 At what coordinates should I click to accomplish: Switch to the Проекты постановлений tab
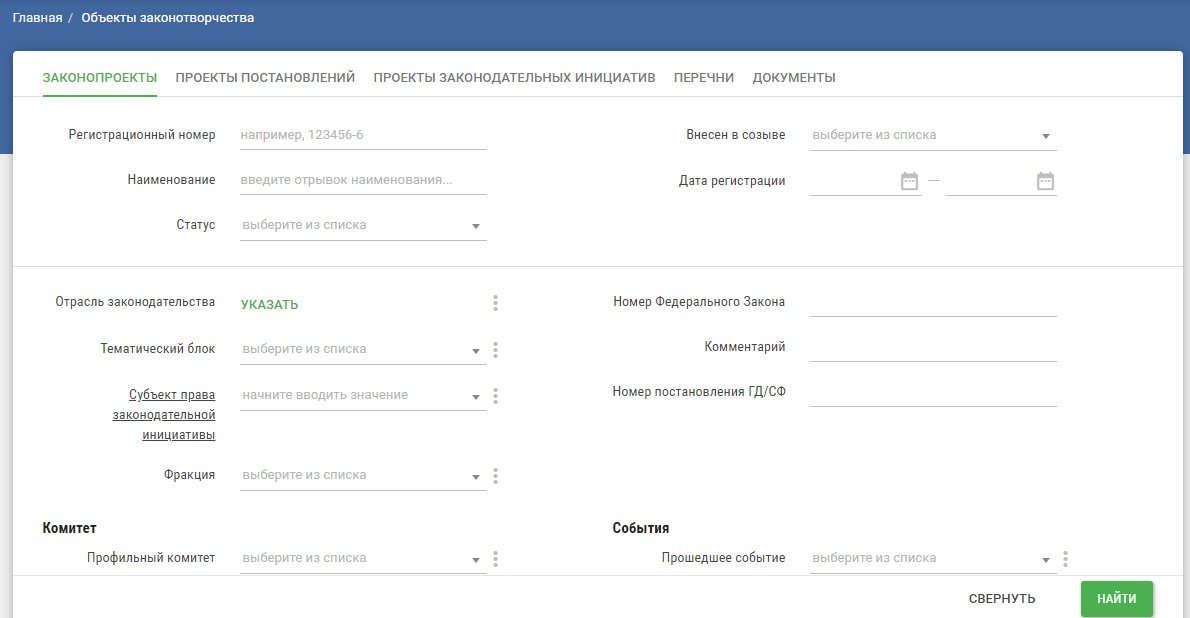pos(265,77)
